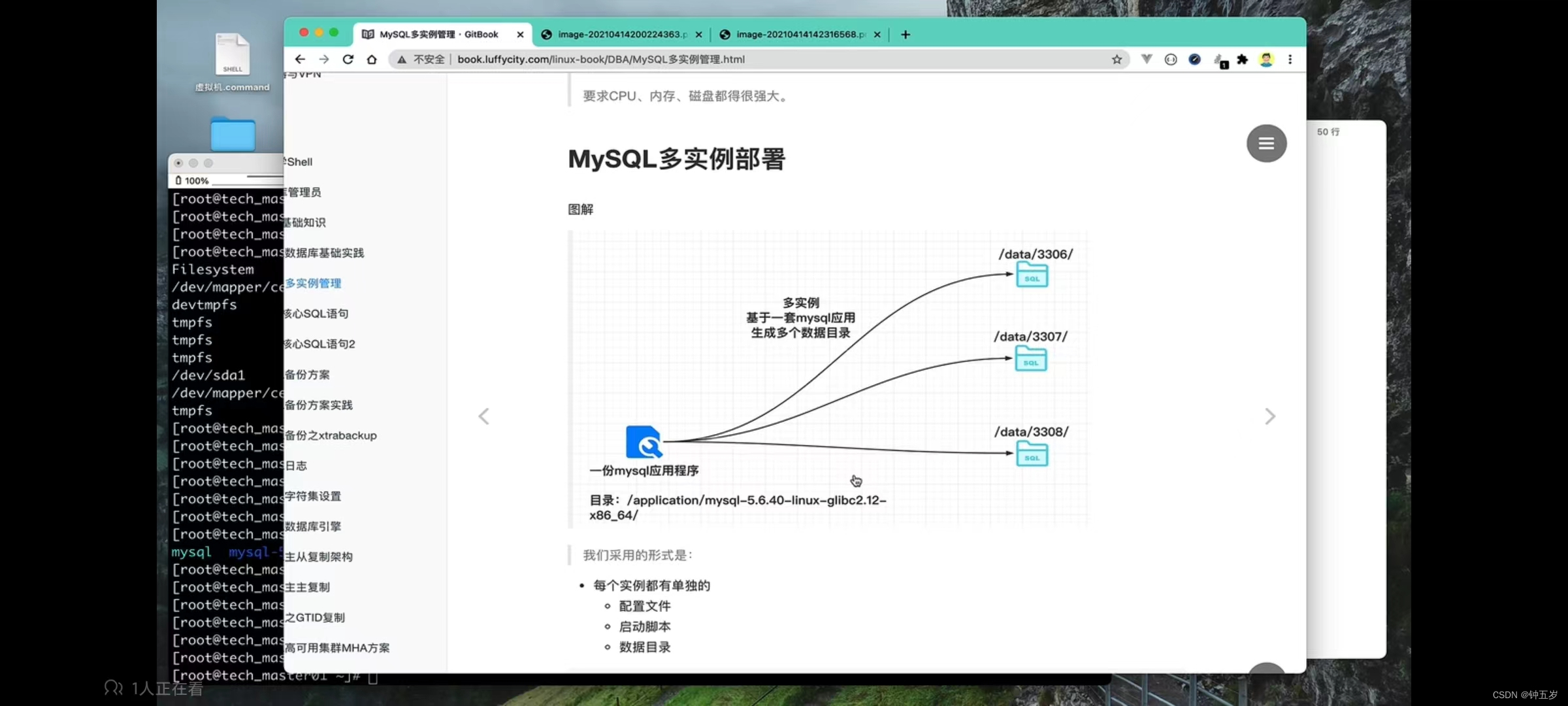Click the /data/3307/ SQL folder icon in diagram
This screenshot has width=1568, height=706.
(1031, 359)
